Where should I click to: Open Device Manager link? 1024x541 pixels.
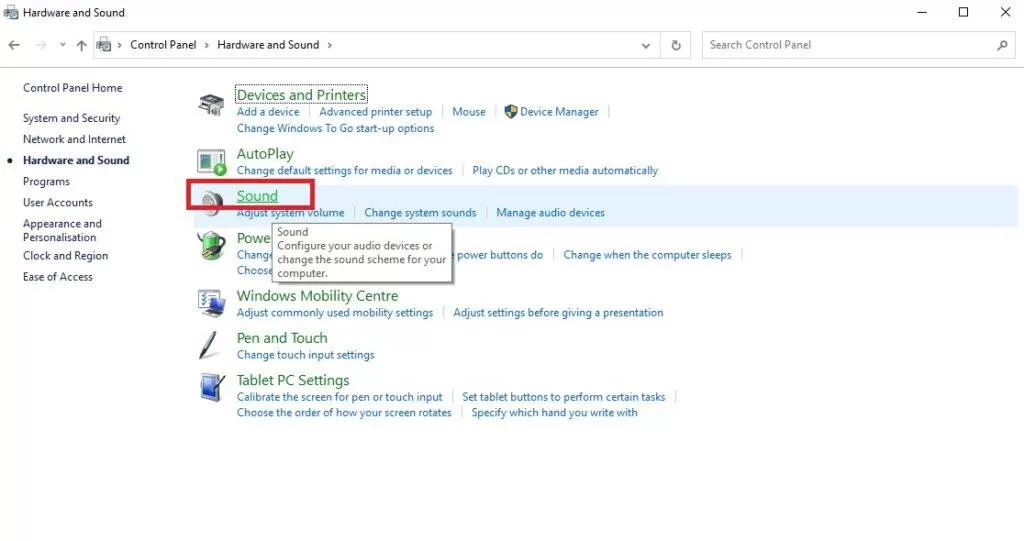[559, 112]
